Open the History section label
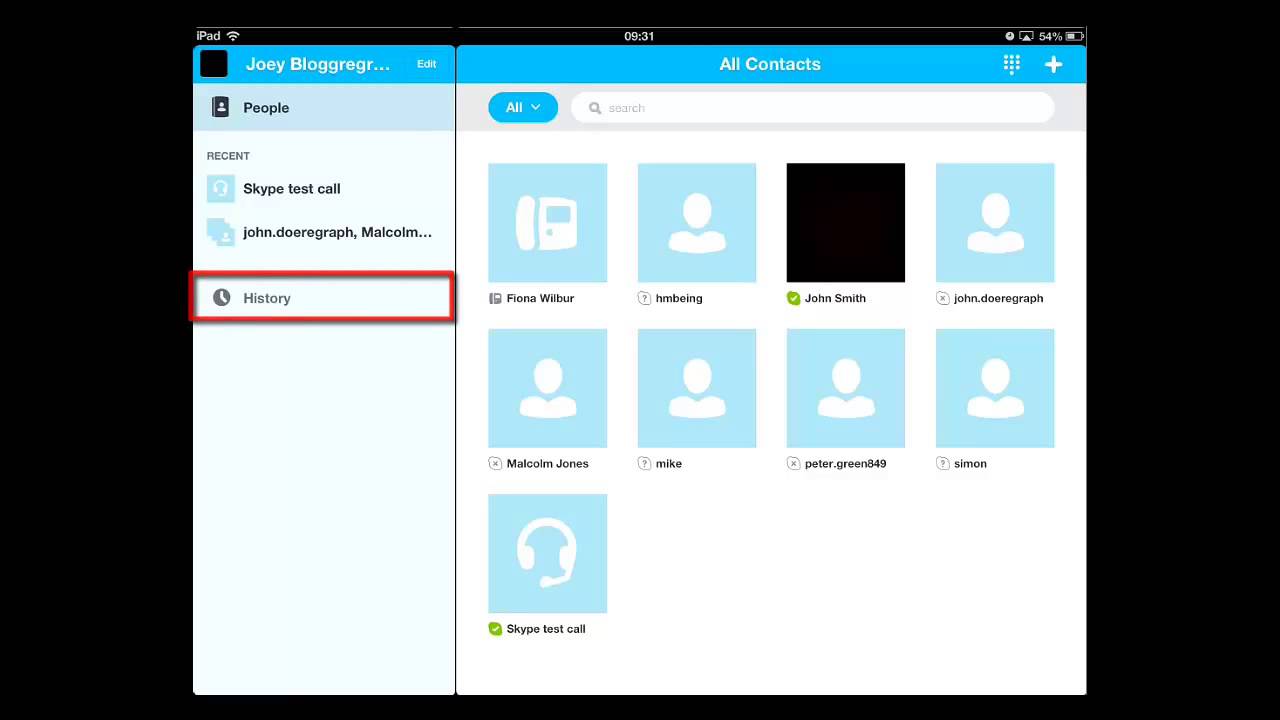 coord(267,298)
